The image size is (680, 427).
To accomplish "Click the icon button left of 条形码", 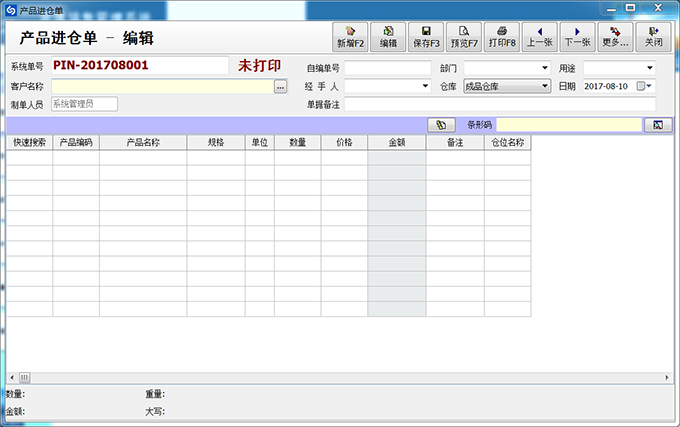I will (441, 125).
